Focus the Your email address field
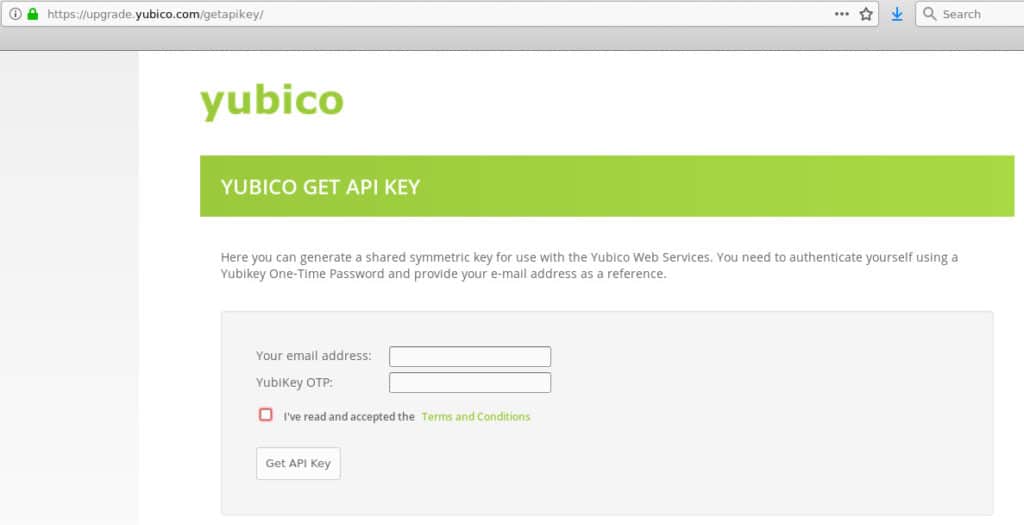Viewport: 1024px width, 525px height. pyautogui.click(x=470, y=357)
